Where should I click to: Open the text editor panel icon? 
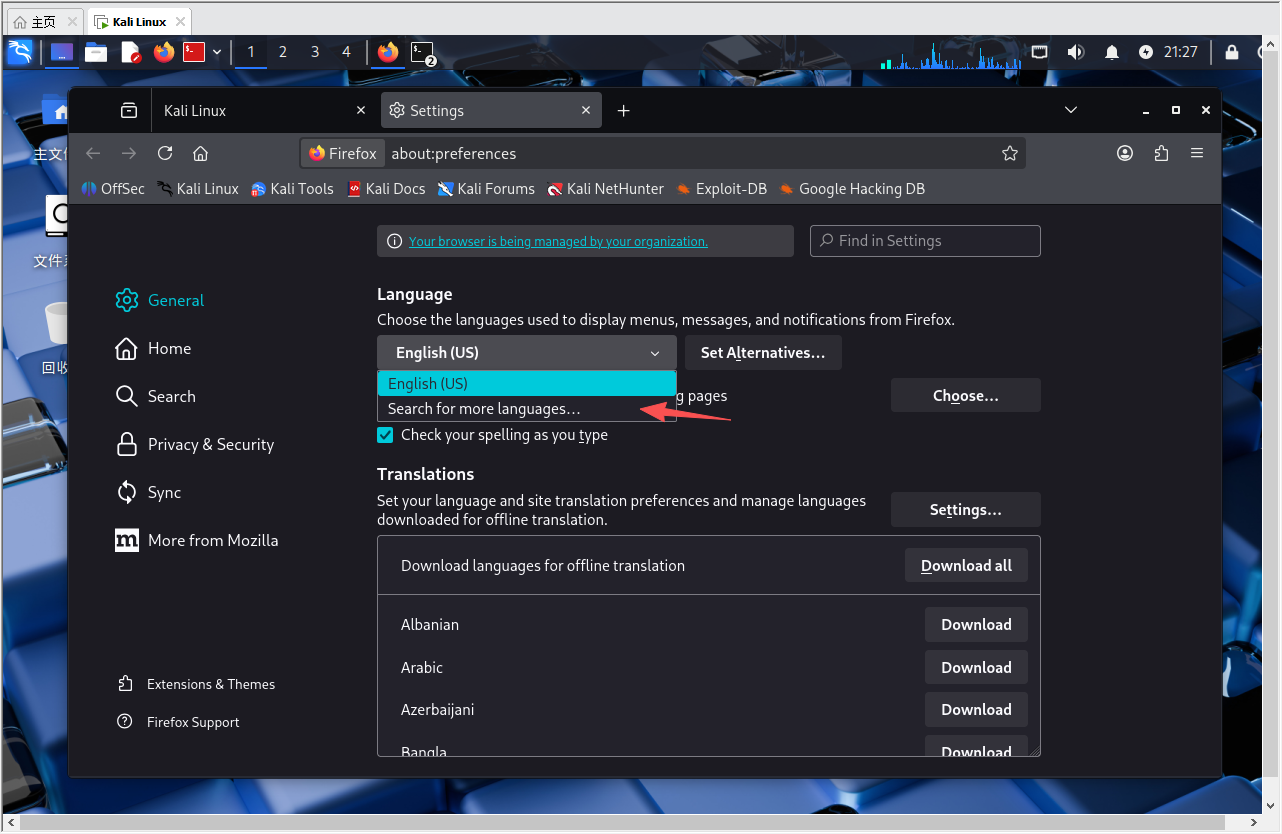(x=131, y=52)
